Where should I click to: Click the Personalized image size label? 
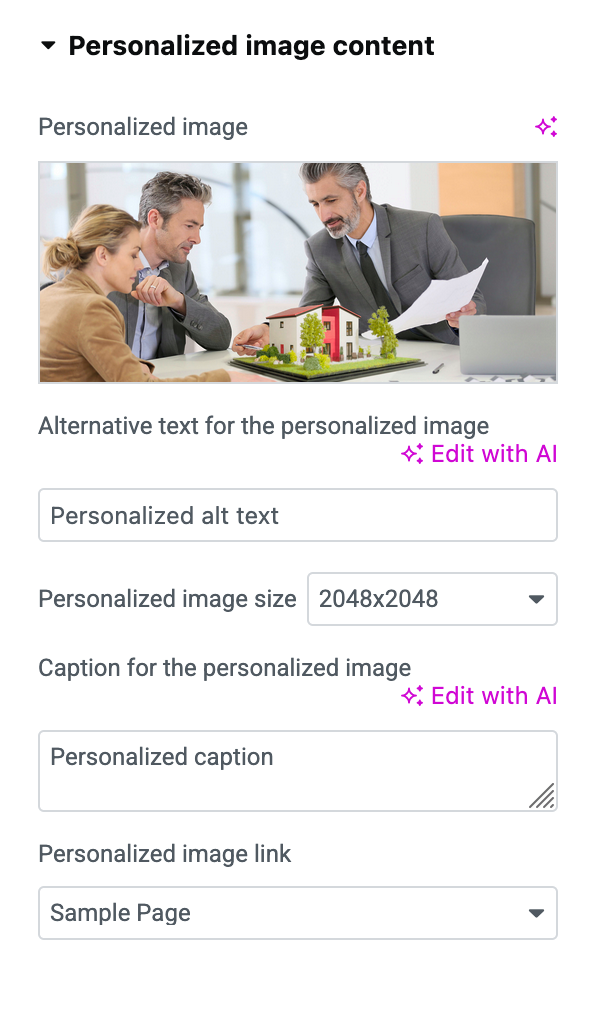(x=168, y=599)
